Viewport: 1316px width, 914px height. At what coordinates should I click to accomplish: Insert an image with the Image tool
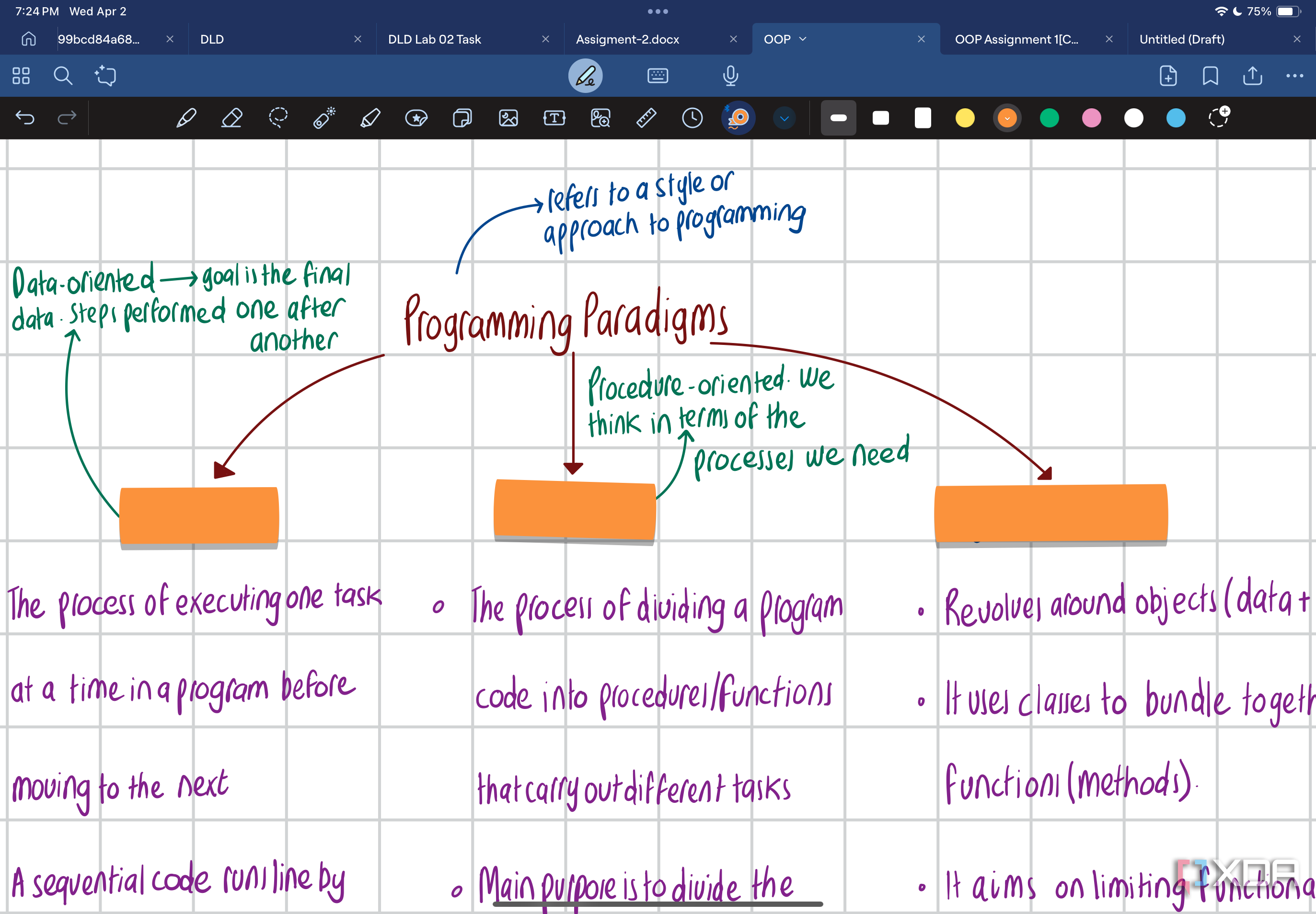pyautogui.click(x=508, y=118)
